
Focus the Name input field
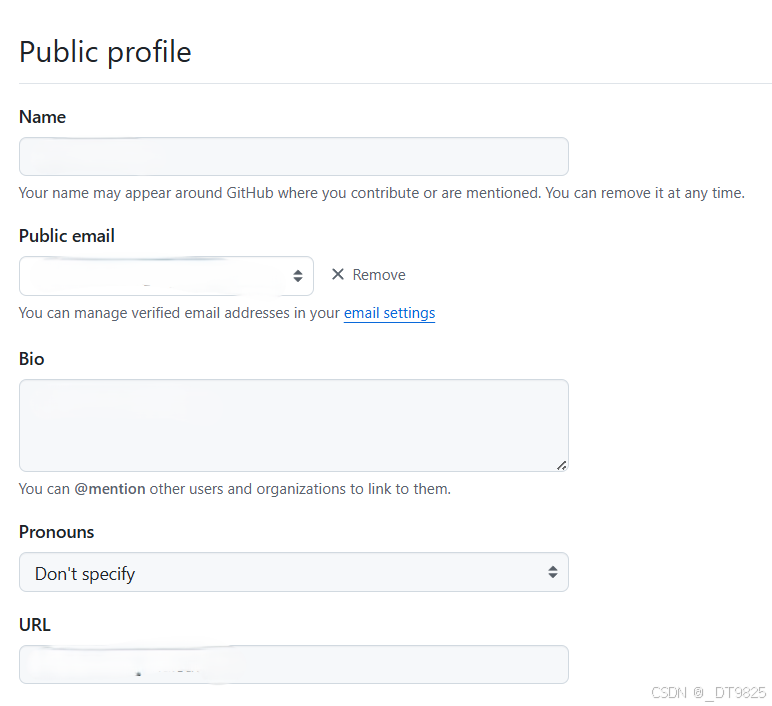(293, 157)
